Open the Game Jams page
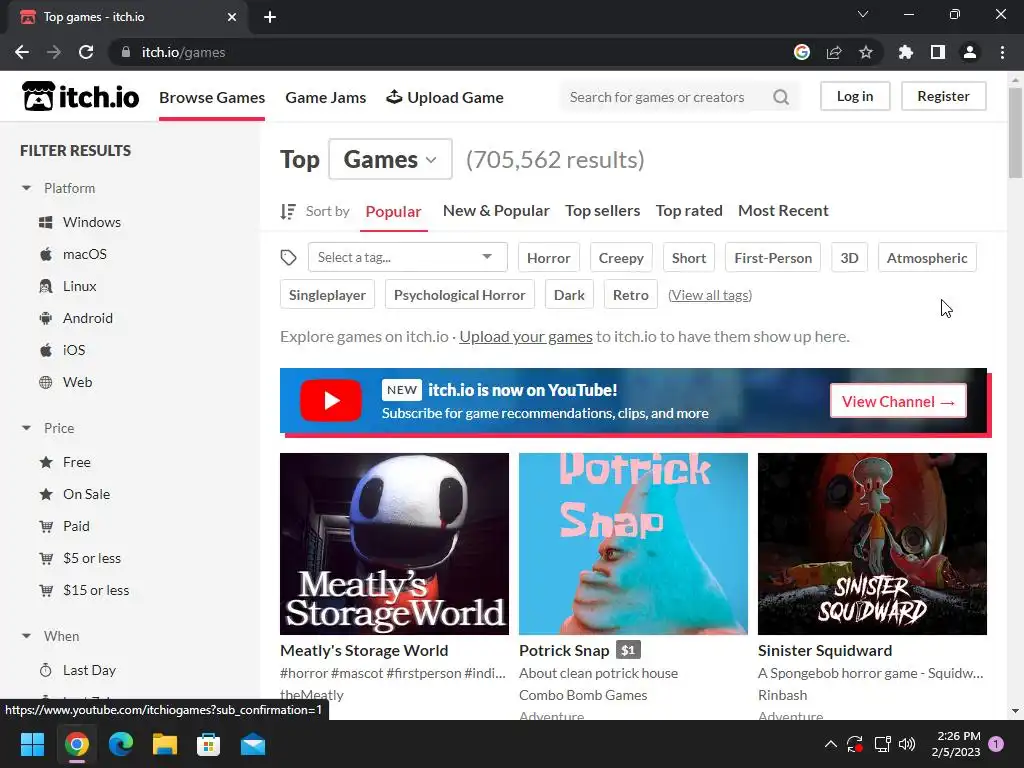The height and width of the screenshot is (768, 1024). [326, 97]
